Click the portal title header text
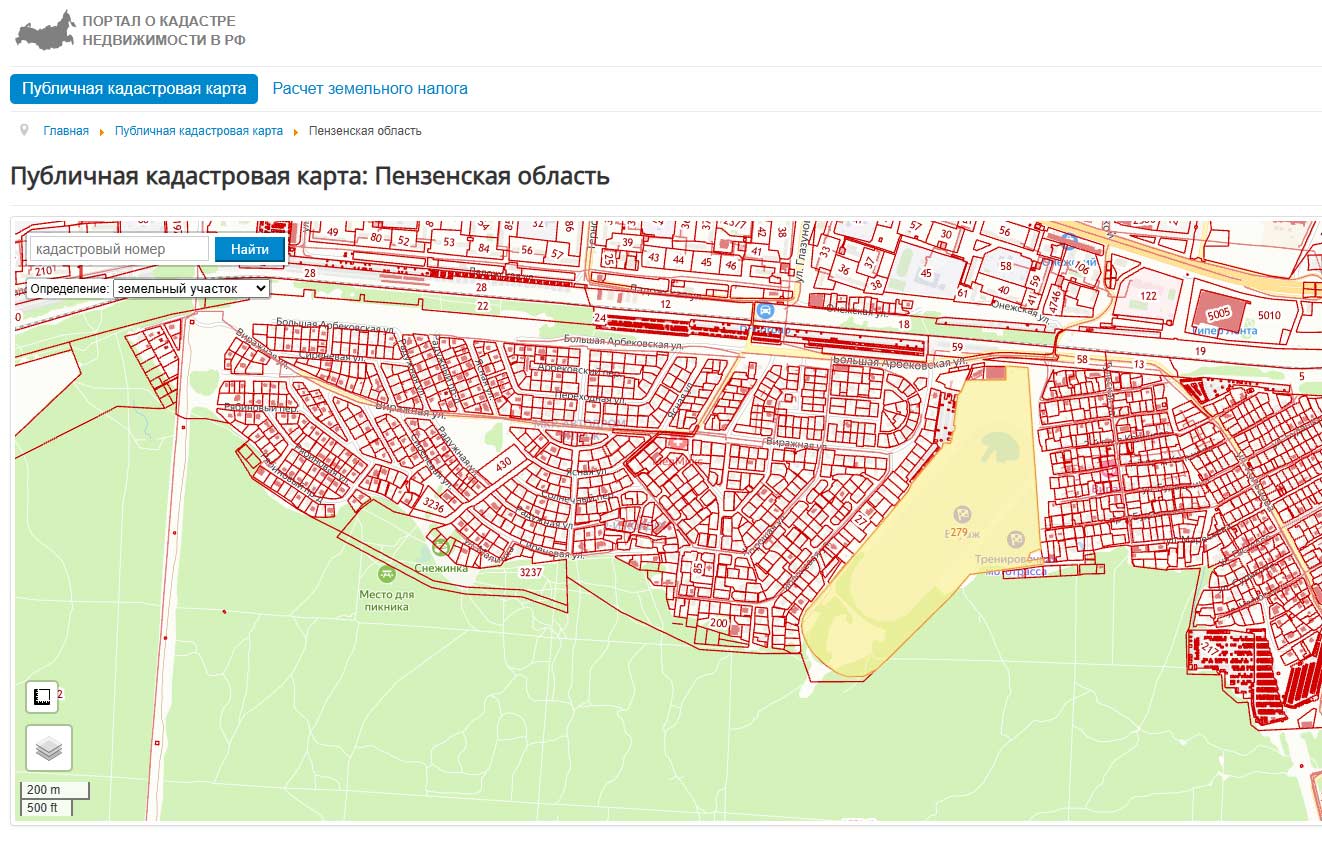This screenshot has height=848, width=1322. tap(164, 31)
